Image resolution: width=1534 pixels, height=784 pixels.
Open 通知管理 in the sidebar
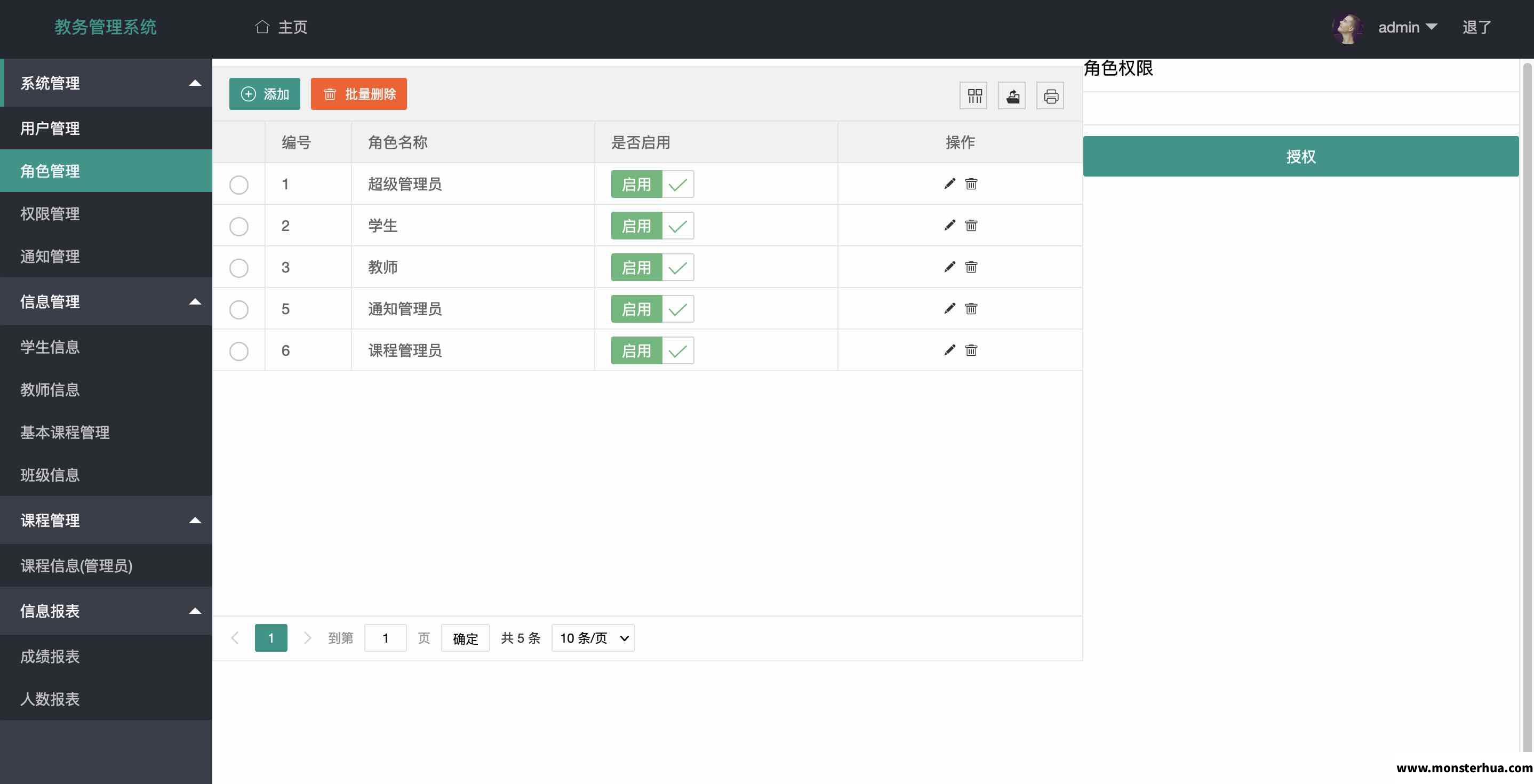click(x=106, y=257)
